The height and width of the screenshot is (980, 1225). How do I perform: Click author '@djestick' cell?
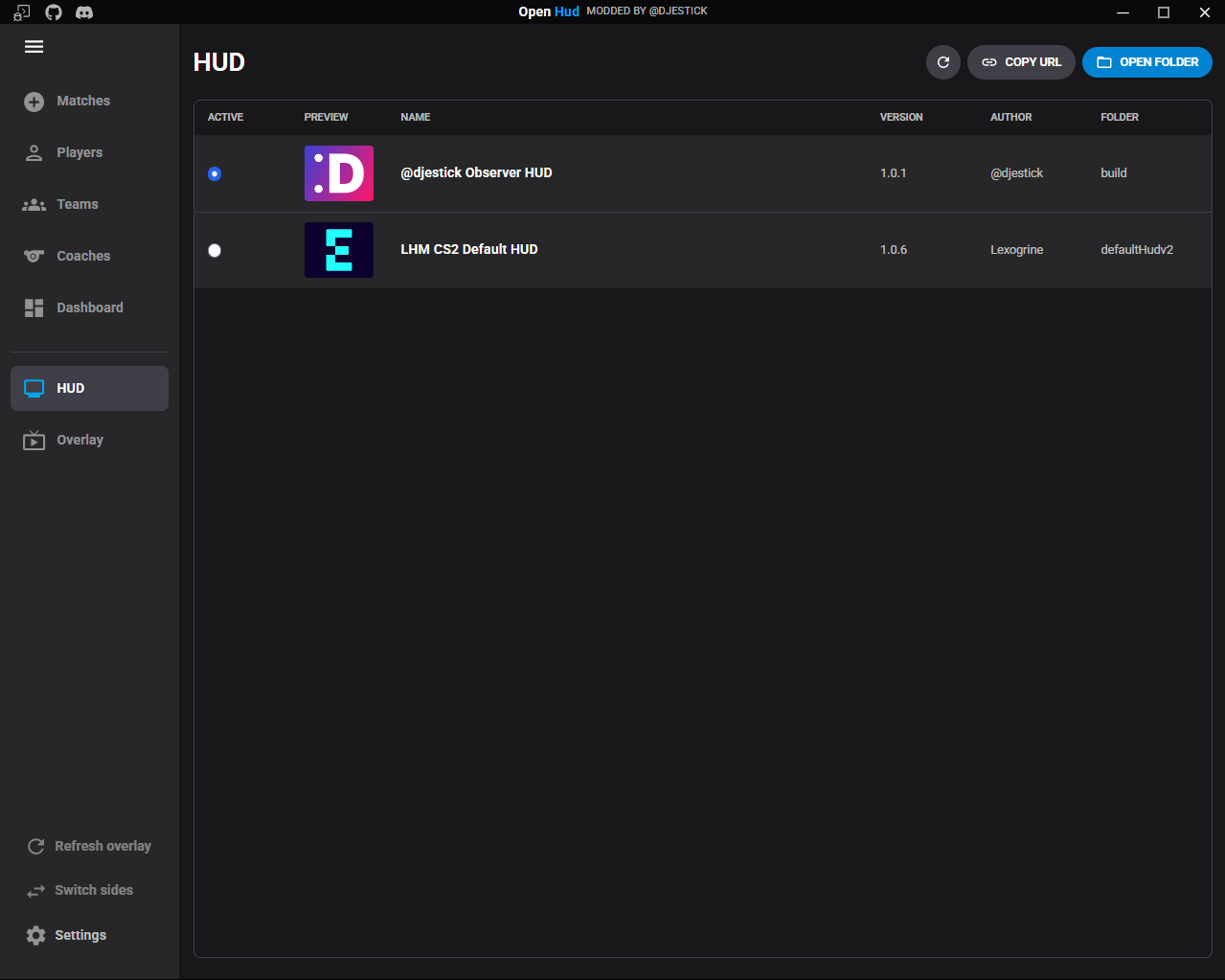point(1017,173)
